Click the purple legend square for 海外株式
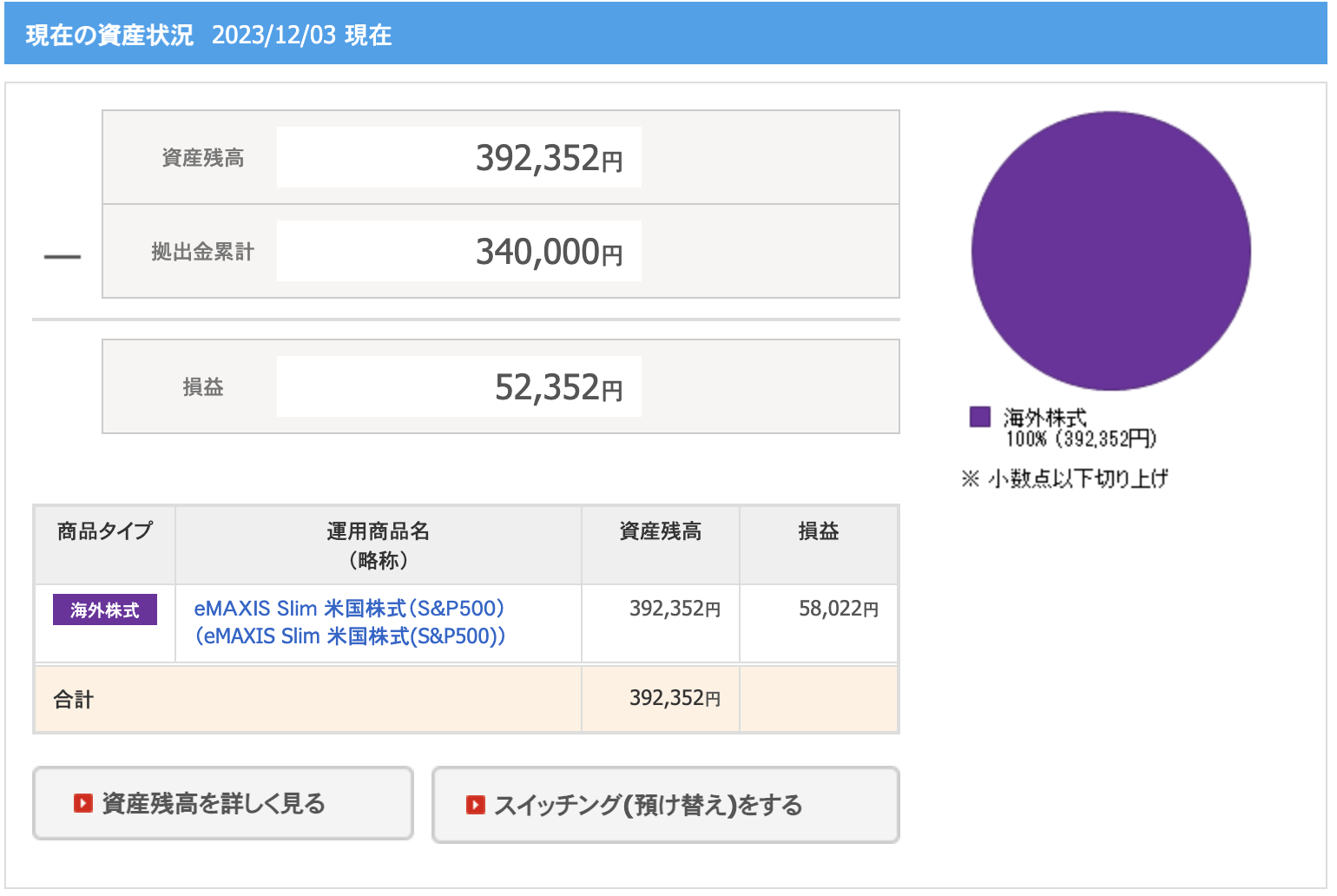The width and height of the screenshot is (1337, 896). (x=979, y=417)
